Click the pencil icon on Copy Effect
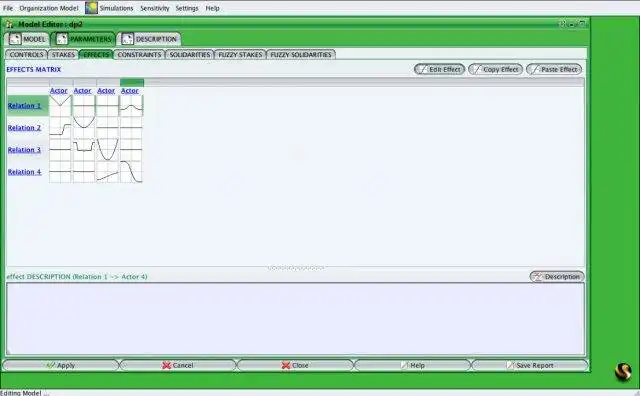Image resolution: width=640 pixels, height=396 pixels. (477, 69)
